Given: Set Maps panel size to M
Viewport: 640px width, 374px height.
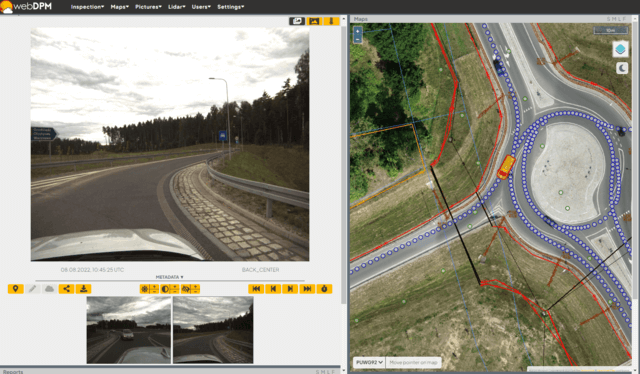Looking at the screenshot, I should point(614,19).
